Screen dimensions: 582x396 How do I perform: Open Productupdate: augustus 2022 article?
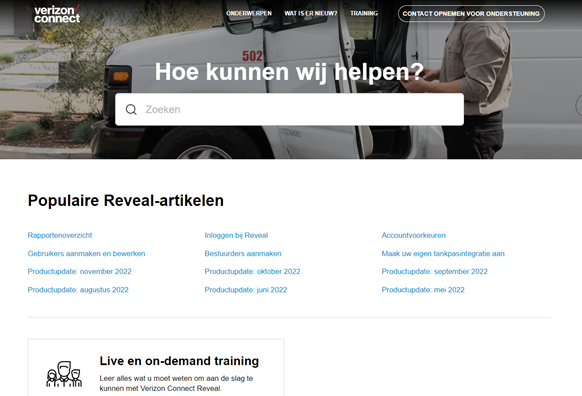point(78,290)
